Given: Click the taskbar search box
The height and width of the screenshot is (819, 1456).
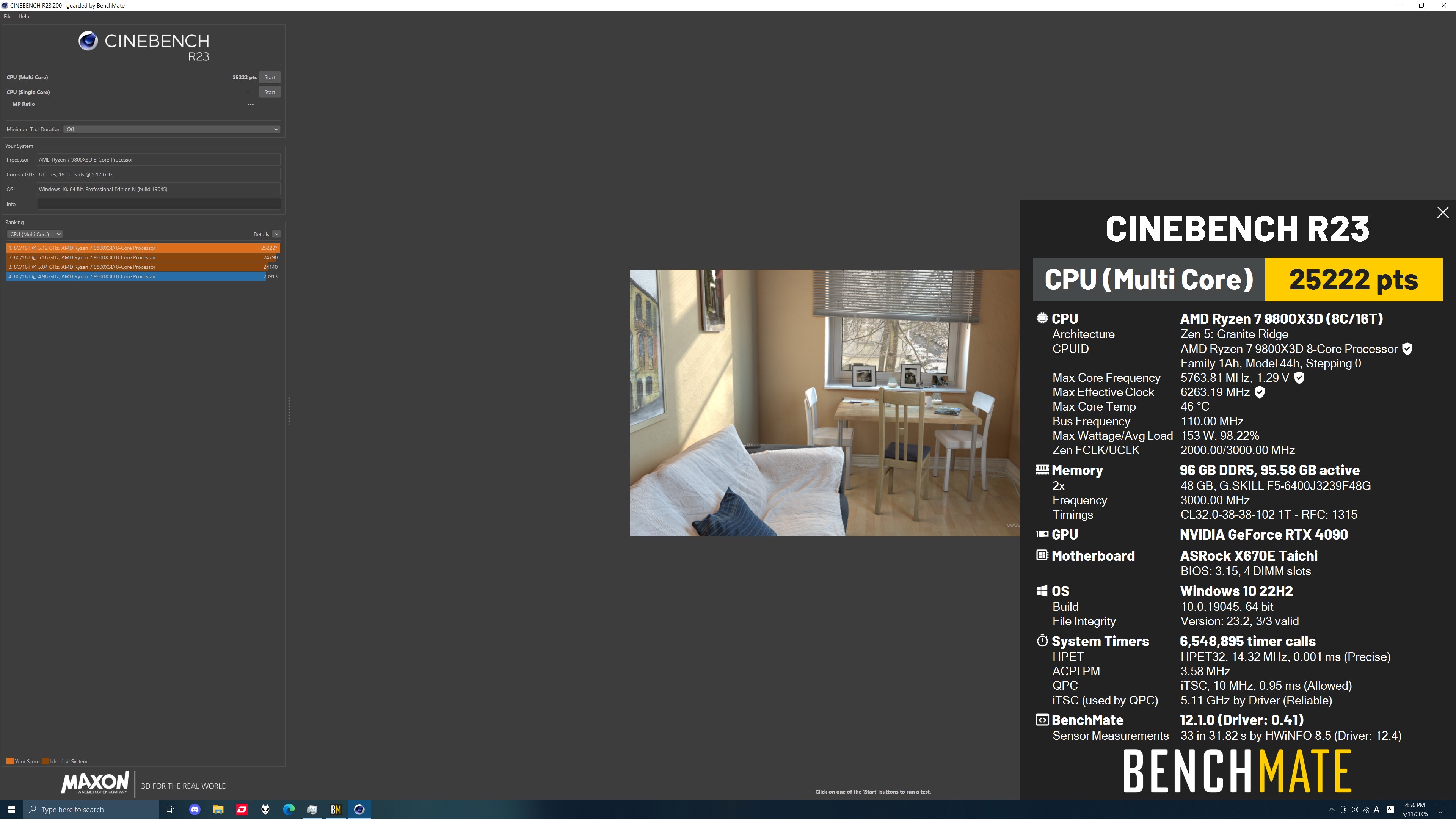Looking at the screenshot, I should pyautogui.click(x=91, y=810).
